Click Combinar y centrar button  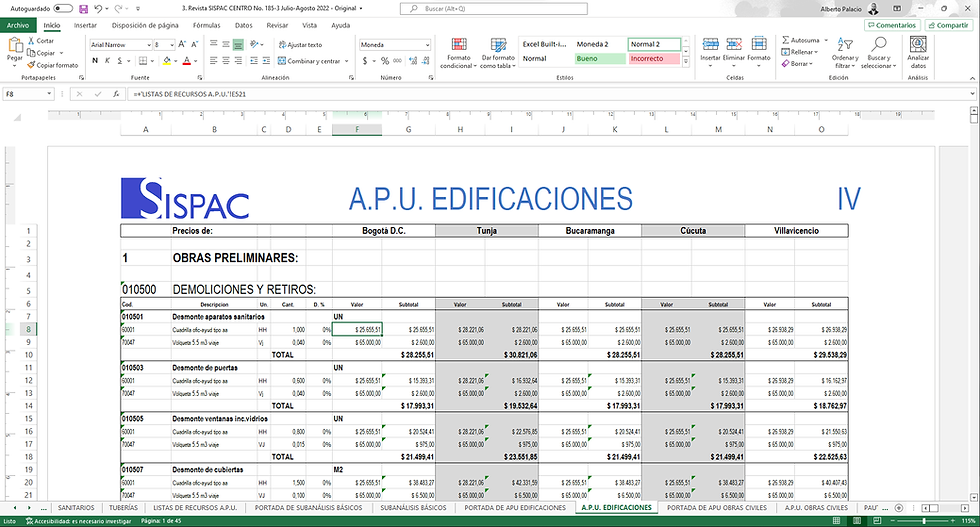[309, 61]
